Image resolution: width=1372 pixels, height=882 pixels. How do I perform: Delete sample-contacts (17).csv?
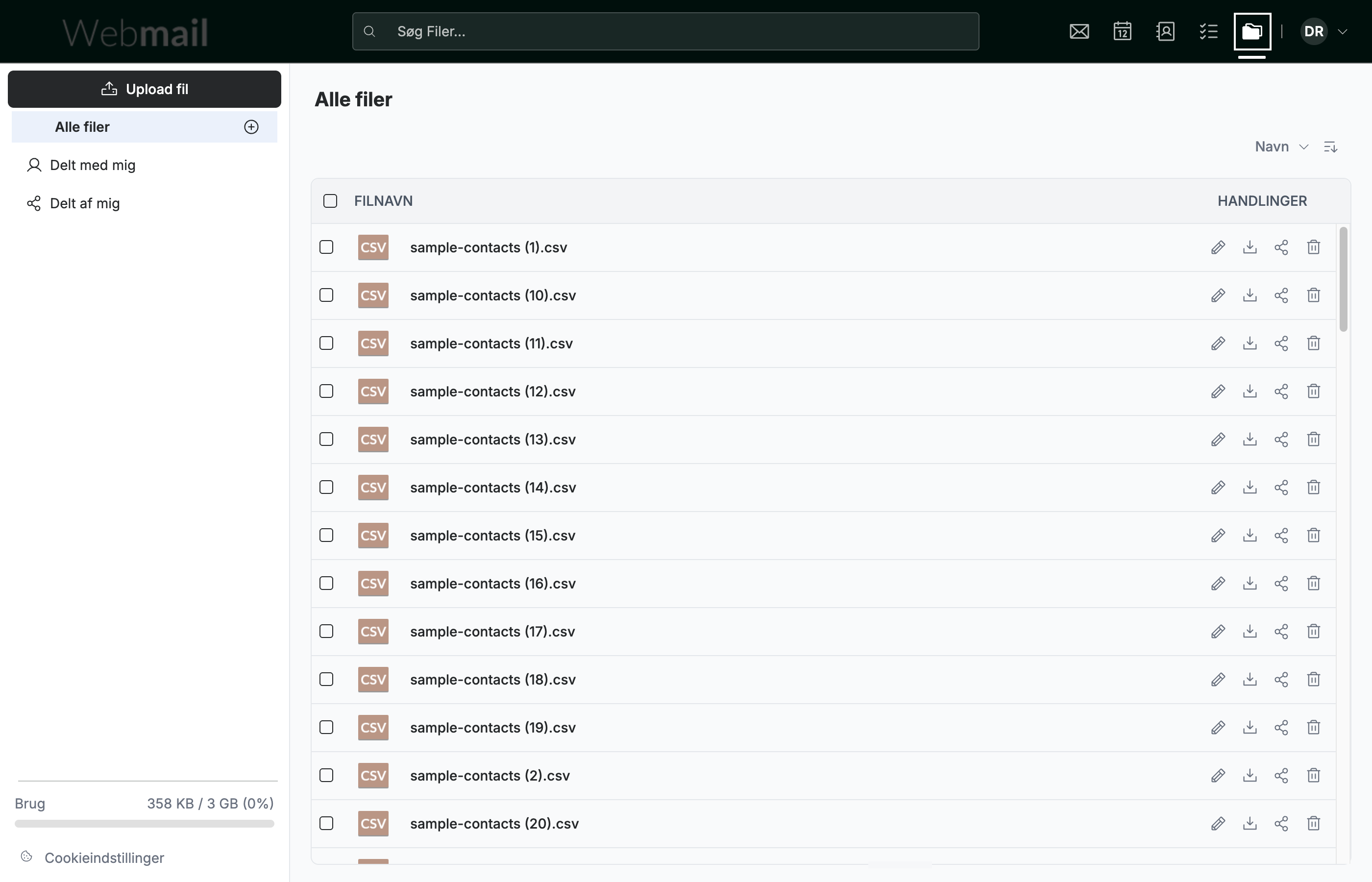pyautogui.click(x=1314, y=632)
